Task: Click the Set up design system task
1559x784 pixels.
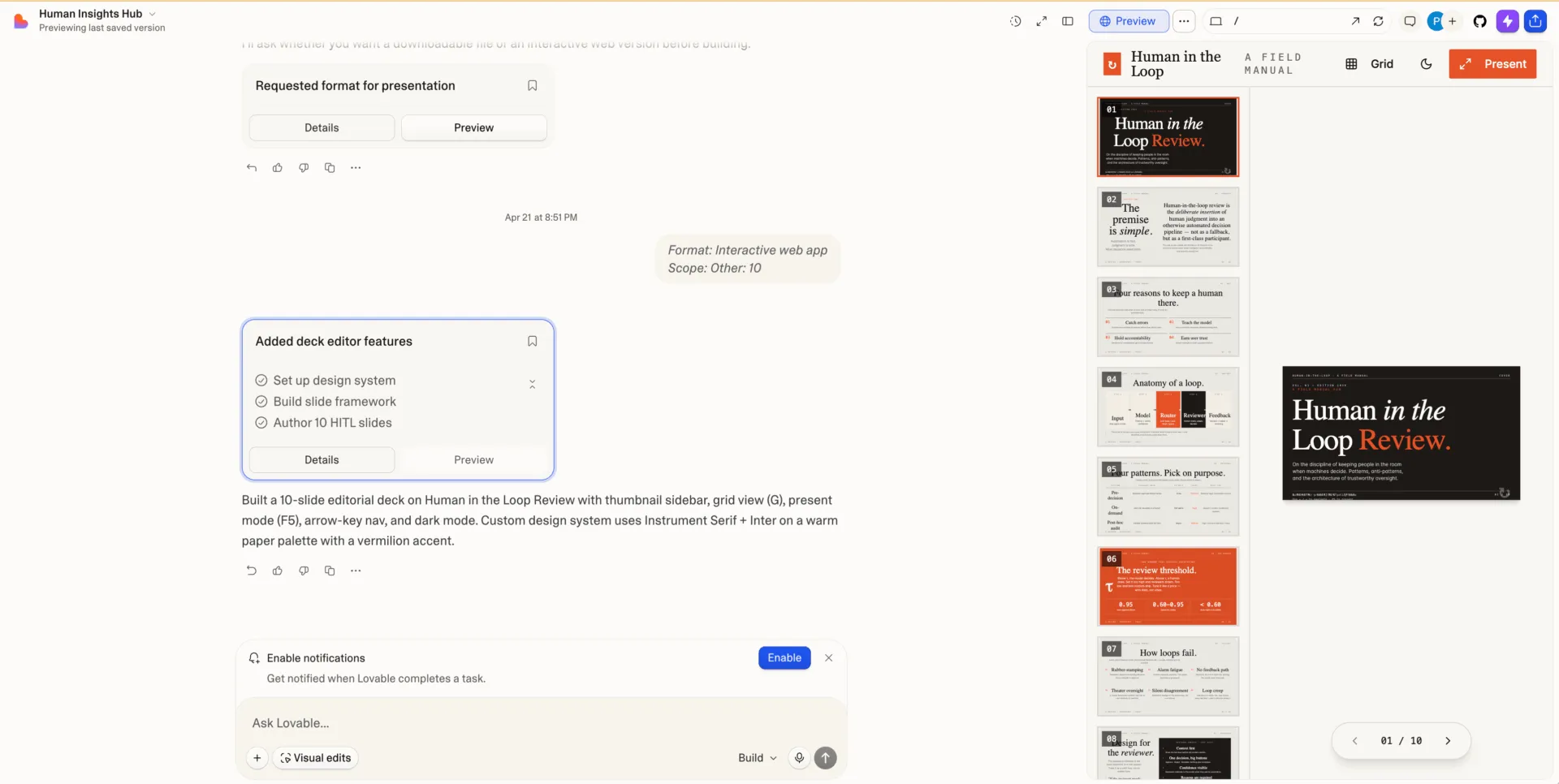Action: (x=326, y=380)
